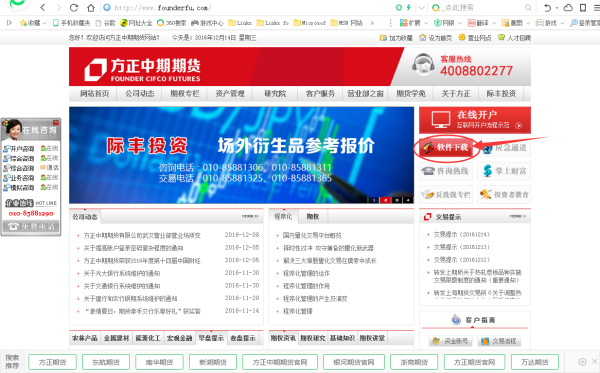This screenshot has height=373, width=600.
Task: Click the 应急通道 button
Action: 504,148
